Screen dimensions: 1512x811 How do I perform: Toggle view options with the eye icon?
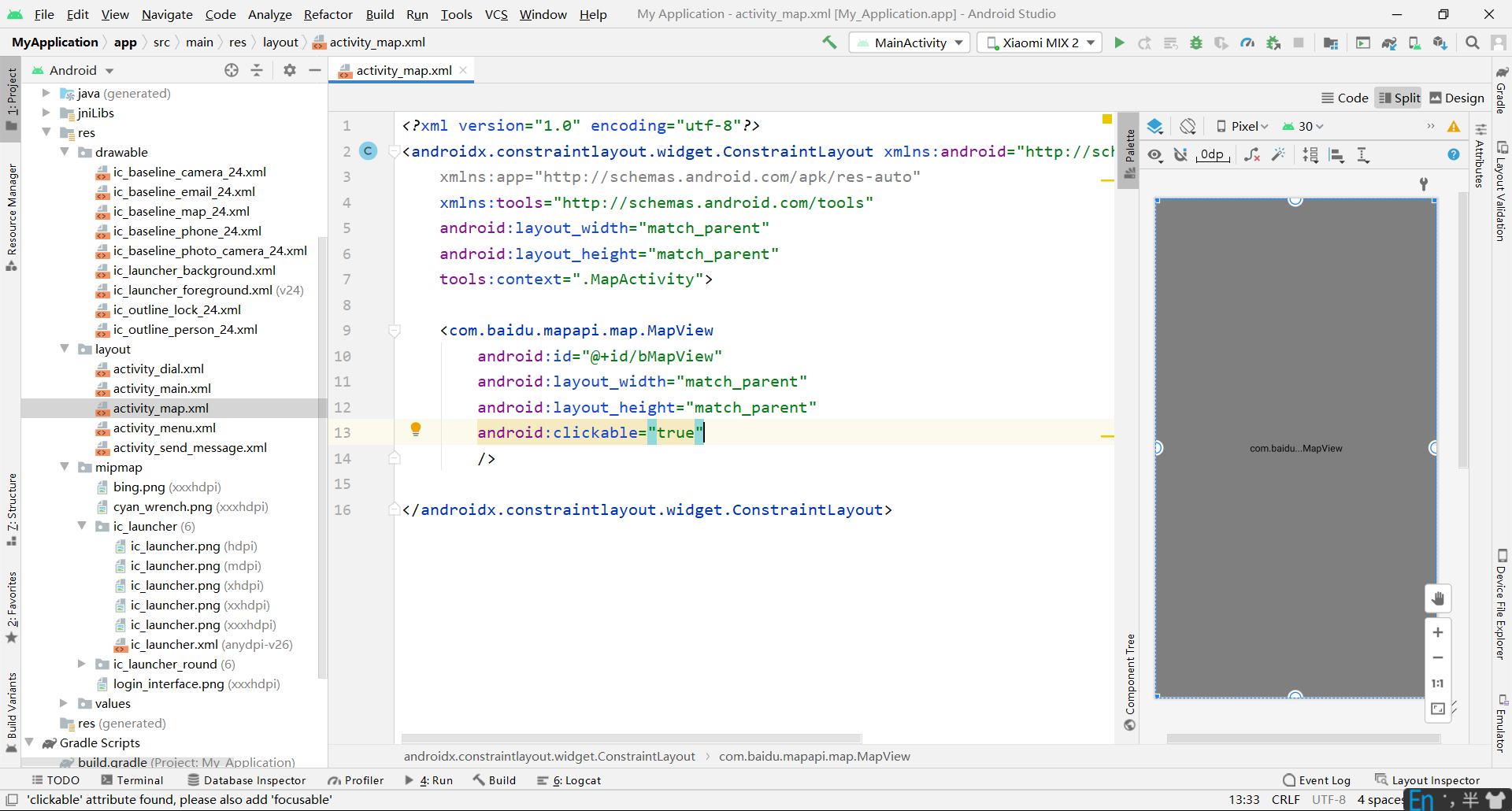(1154, 155)
